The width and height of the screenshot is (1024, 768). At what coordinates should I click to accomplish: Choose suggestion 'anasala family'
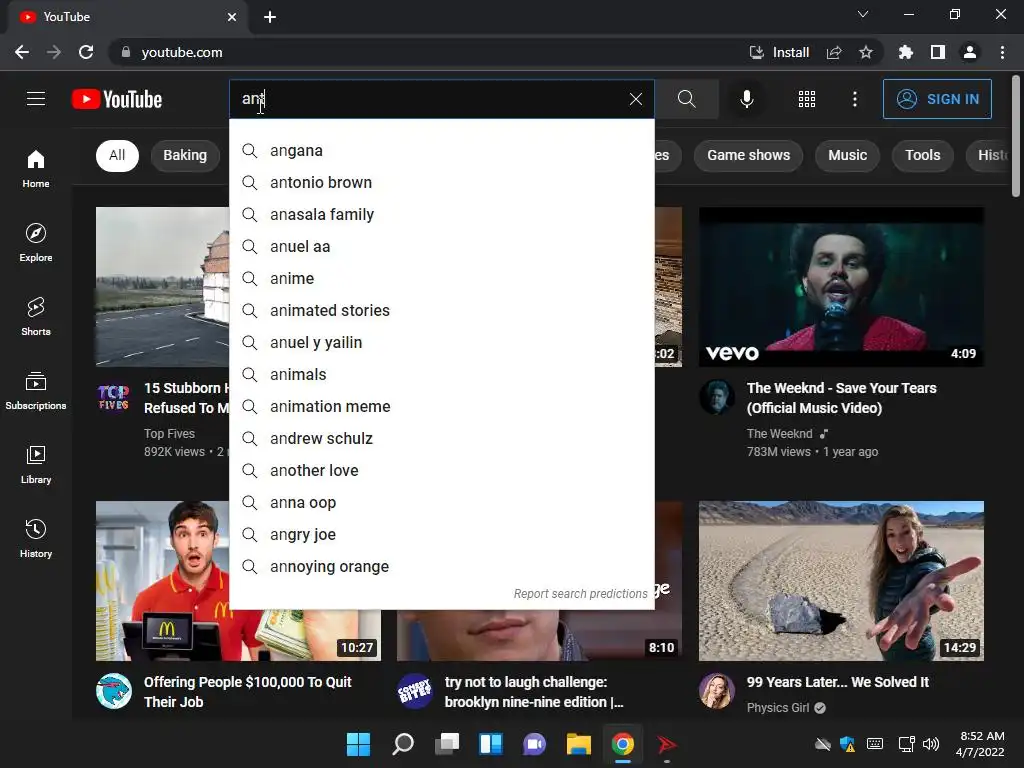click(x=442, y=215)
